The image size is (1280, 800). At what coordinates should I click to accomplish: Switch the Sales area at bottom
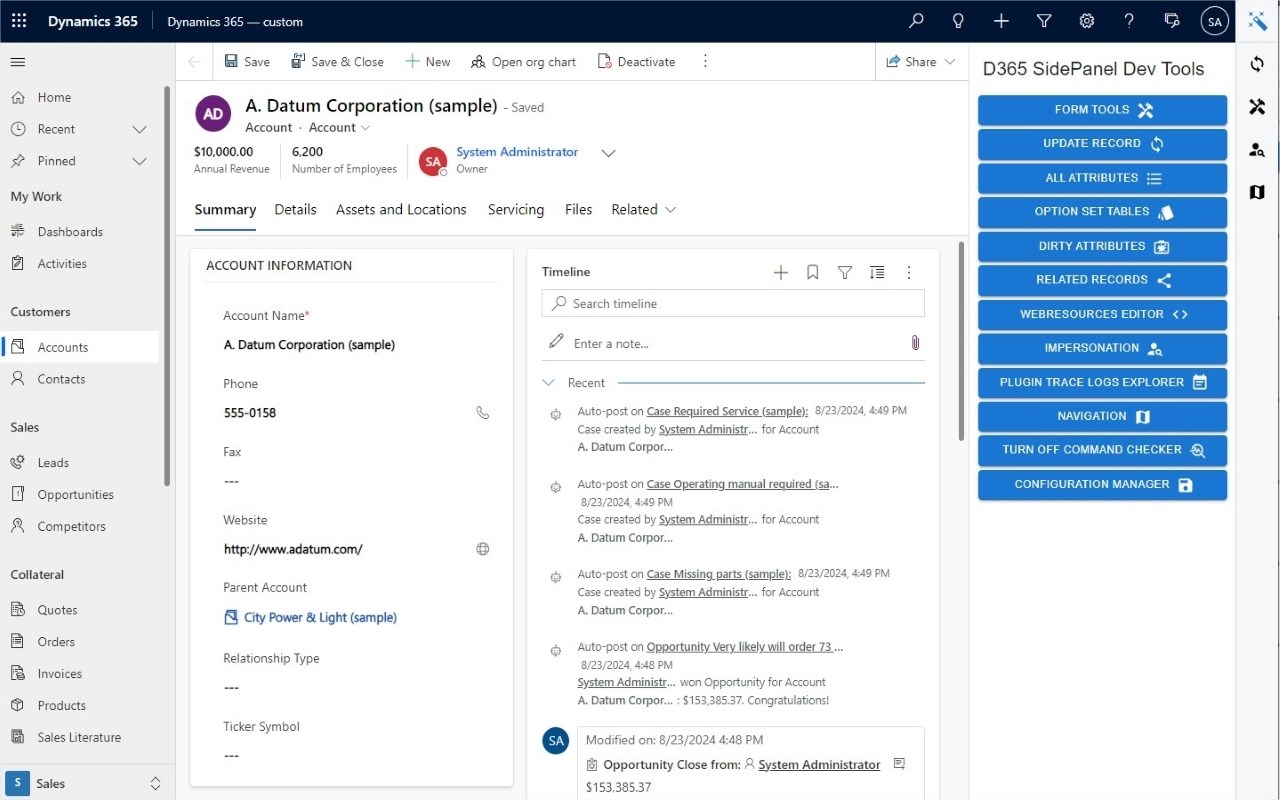[86, 784]
